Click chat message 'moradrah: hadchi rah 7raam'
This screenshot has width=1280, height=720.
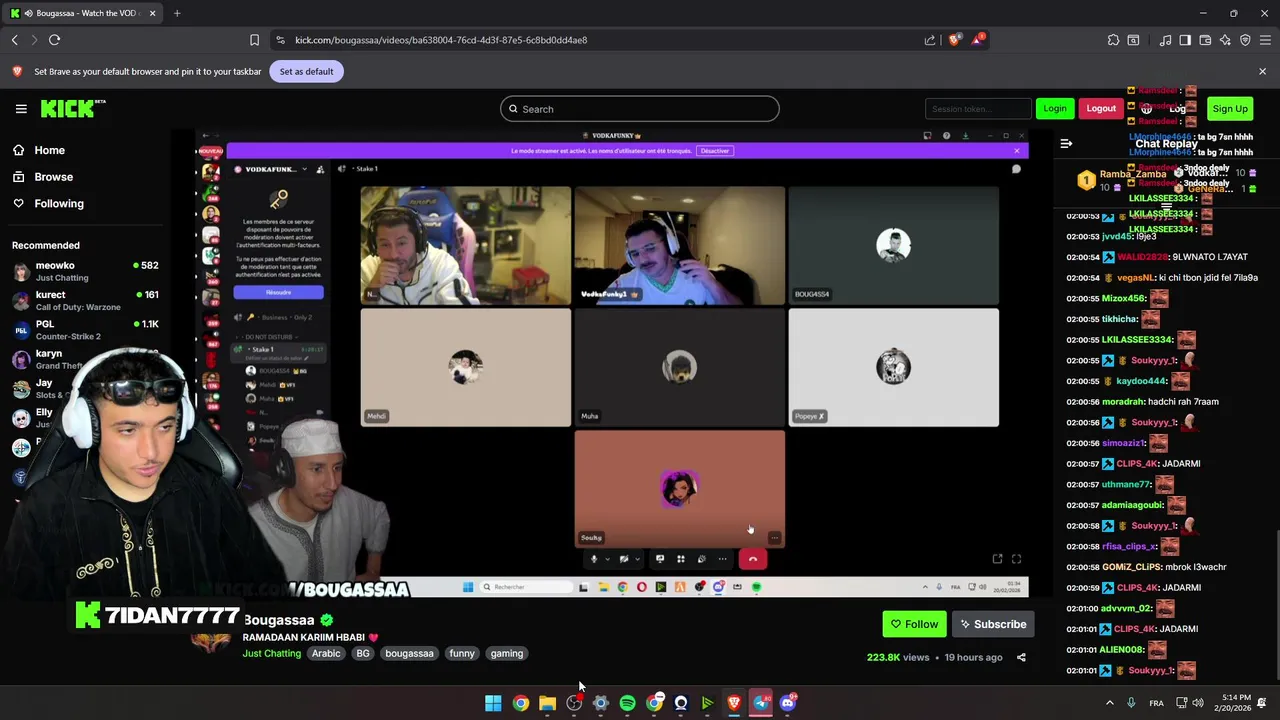(x=1160, y=402)
